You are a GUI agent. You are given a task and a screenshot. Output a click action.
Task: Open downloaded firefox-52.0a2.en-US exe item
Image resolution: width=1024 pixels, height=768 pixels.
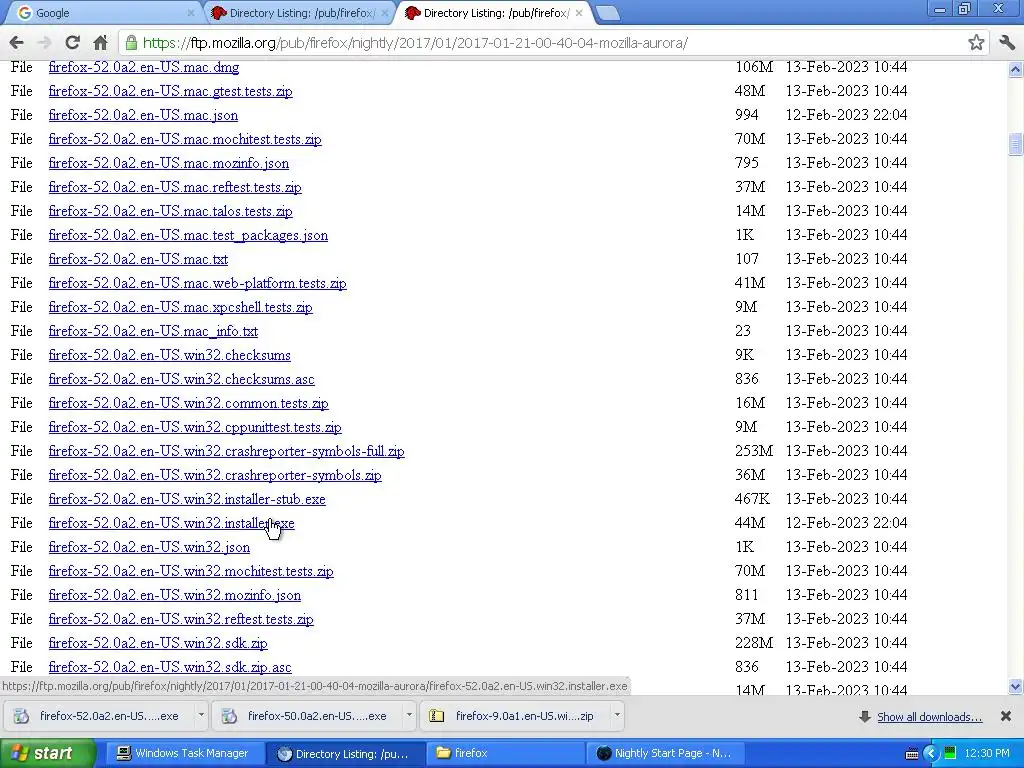99,716
